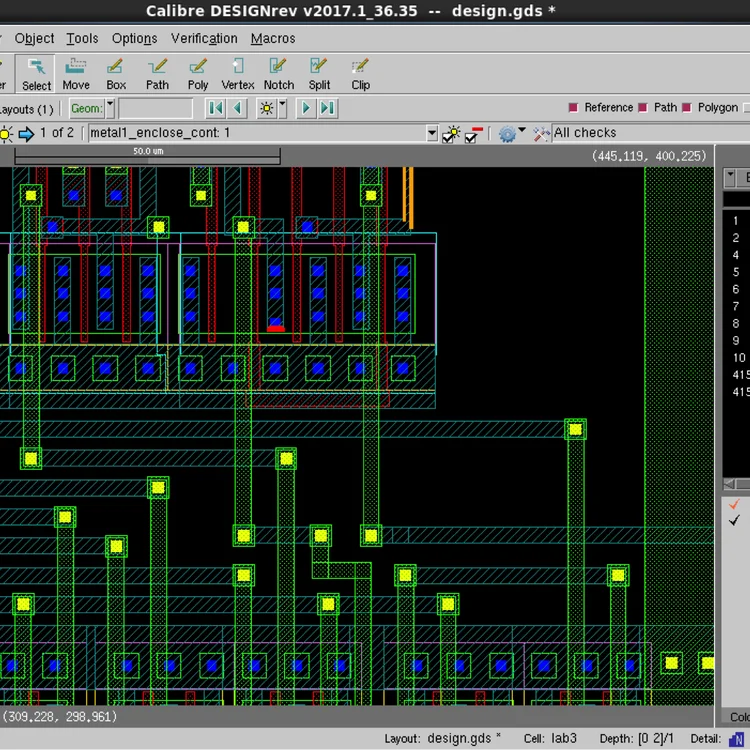Use the Split tool

pyautogui.click(x=319, y=74)
